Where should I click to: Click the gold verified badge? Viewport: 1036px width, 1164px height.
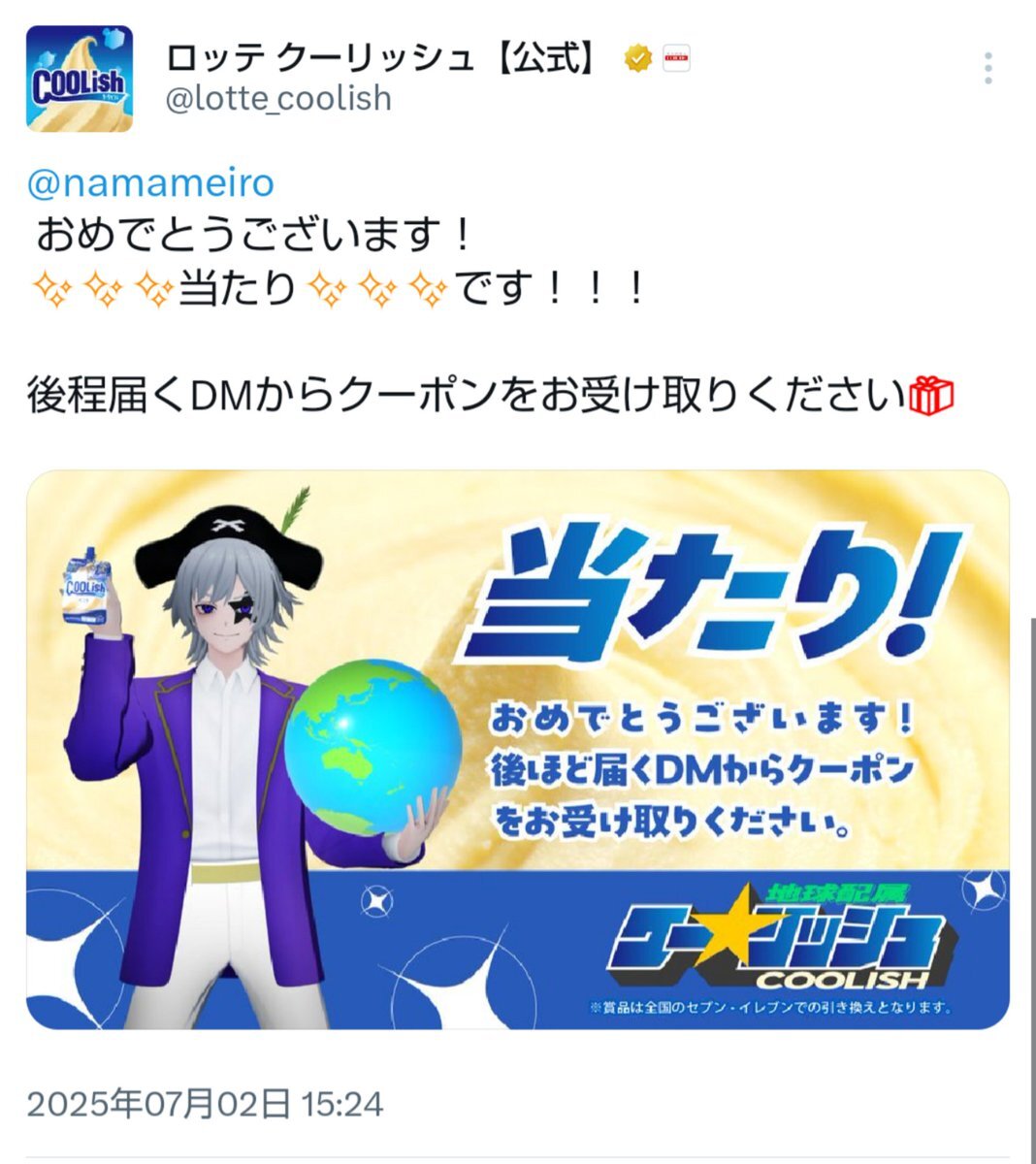point(637,59)
